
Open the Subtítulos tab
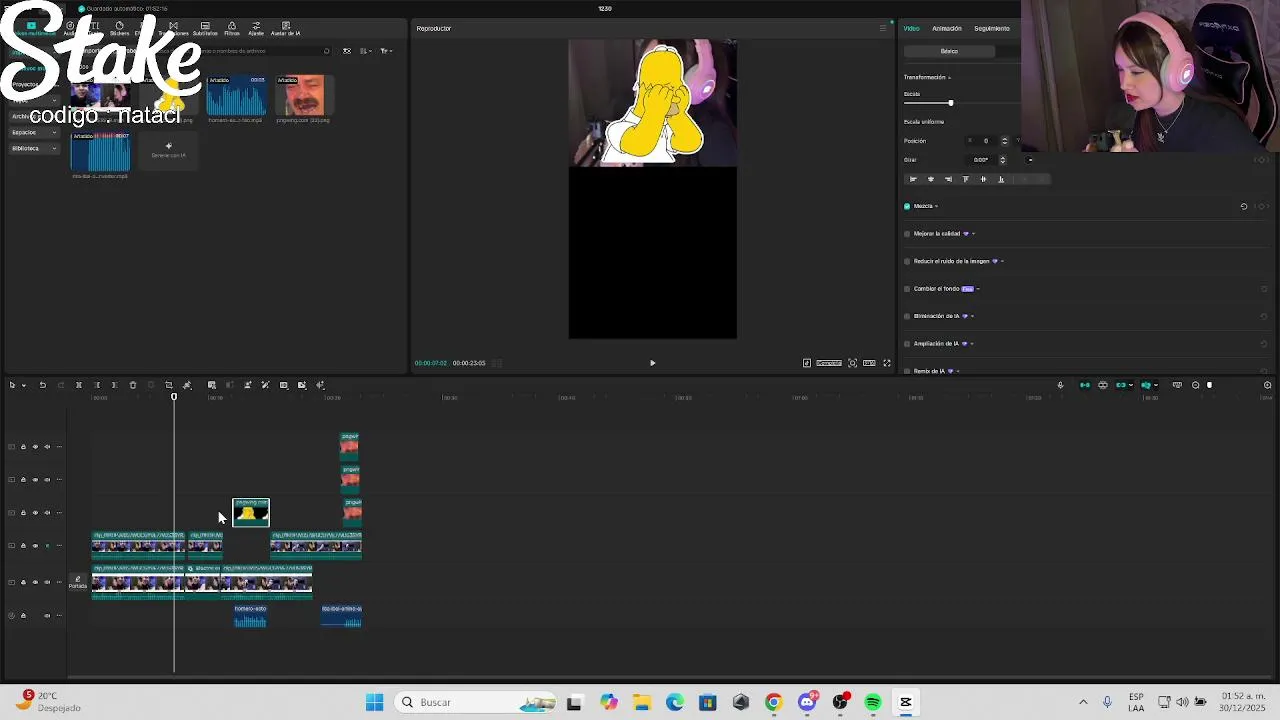(205, 29)
